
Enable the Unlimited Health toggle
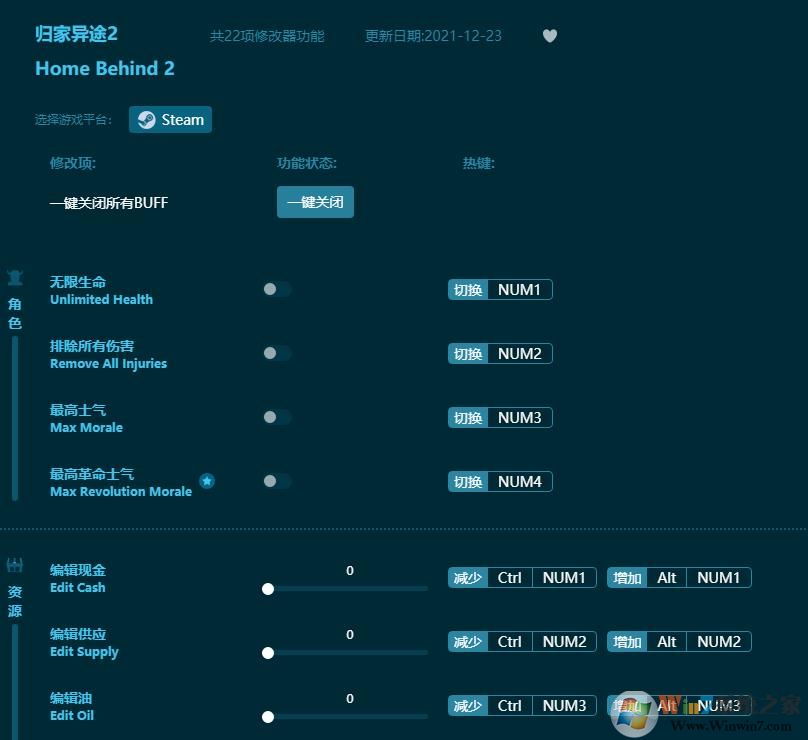[277, 289]
